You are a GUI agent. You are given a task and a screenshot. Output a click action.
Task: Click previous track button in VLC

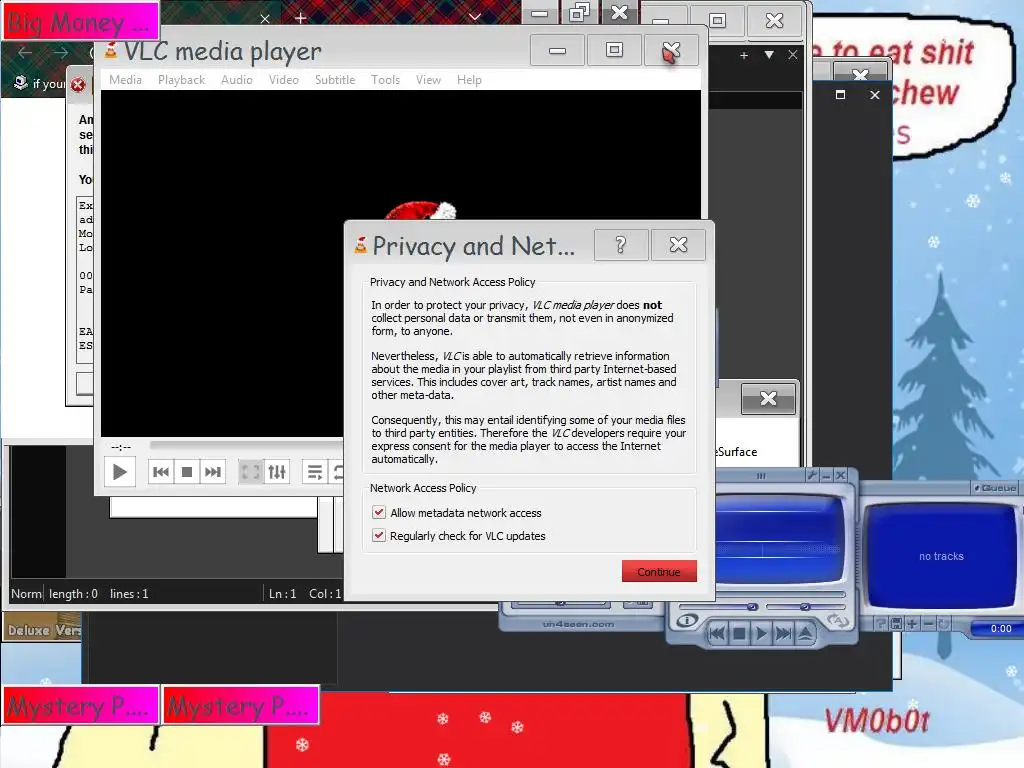[161, 472]
